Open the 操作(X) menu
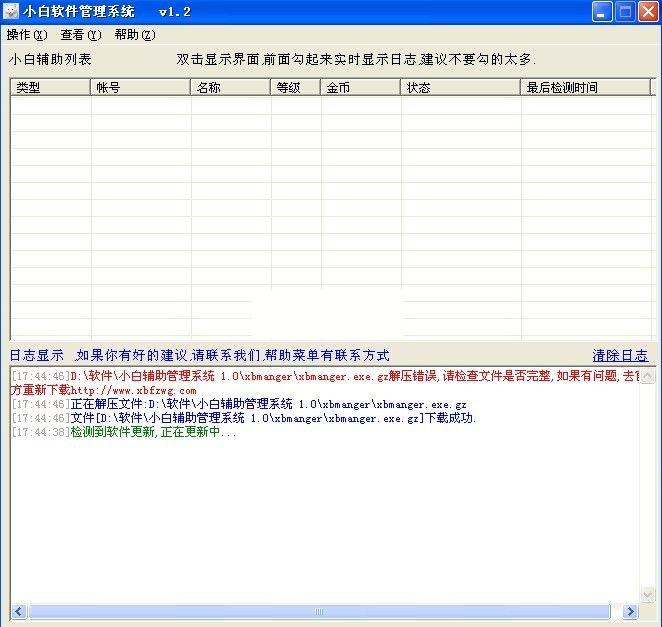 click(27, 35)
